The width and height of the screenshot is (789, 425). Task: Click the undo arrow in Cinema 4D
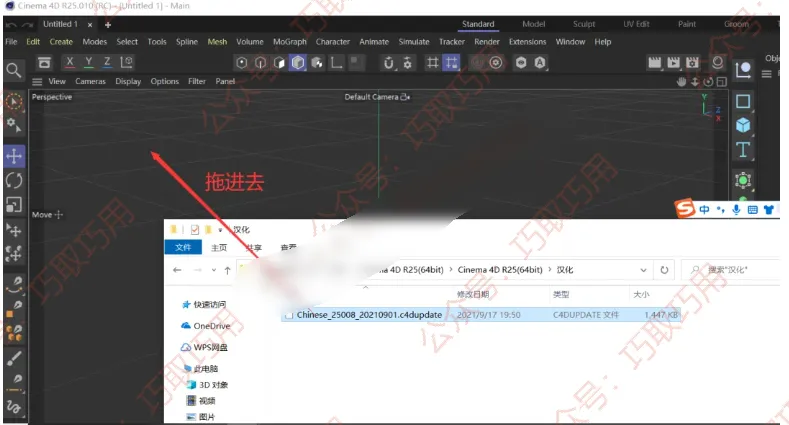(x=12, y=25)
